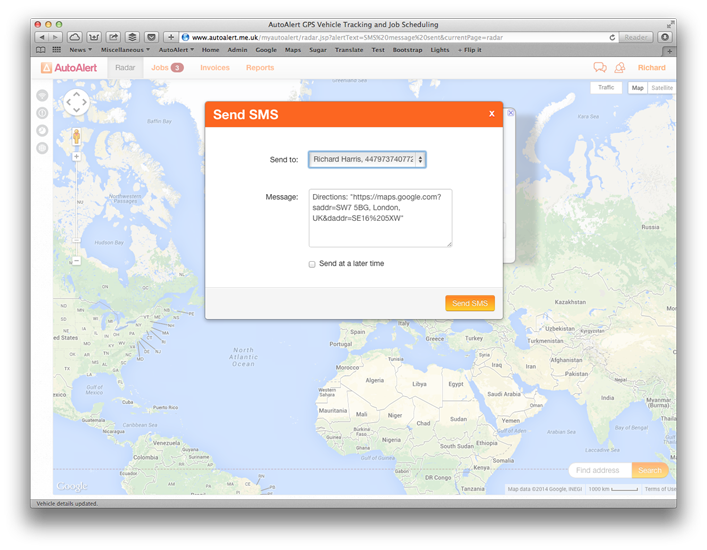The width and height of the screenshot is (707, 550).
Task: Open Translate bookmark
Action: tap(349, 50)
